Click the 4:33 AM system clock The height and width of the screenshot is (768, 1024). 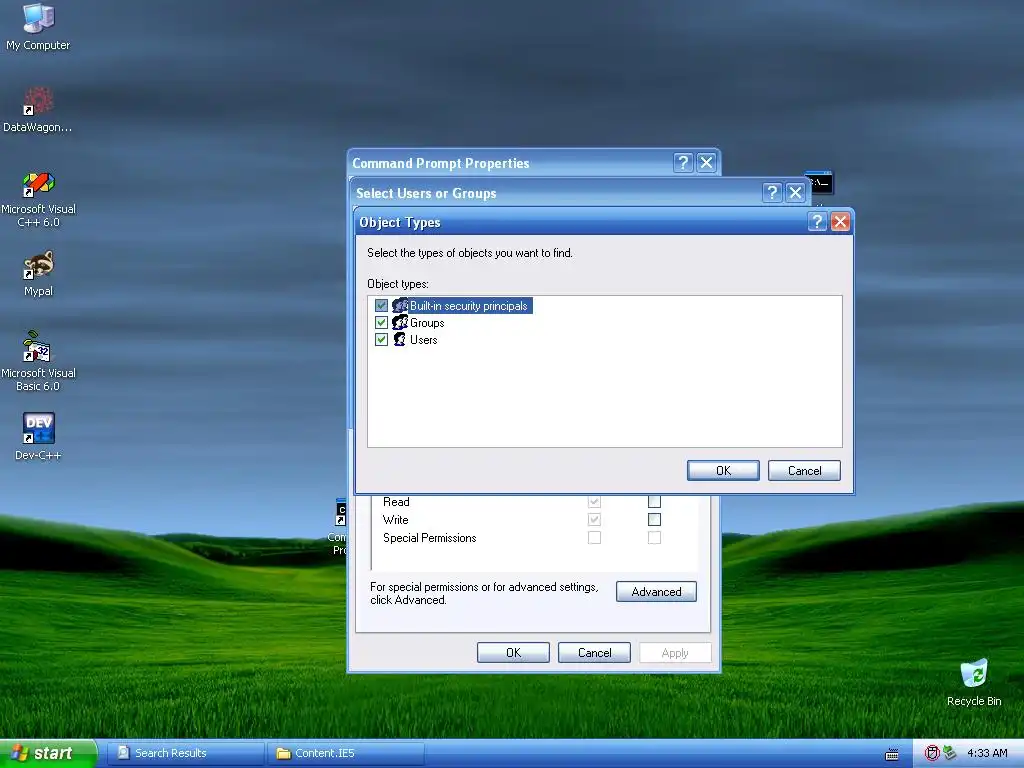click(987, 753)
